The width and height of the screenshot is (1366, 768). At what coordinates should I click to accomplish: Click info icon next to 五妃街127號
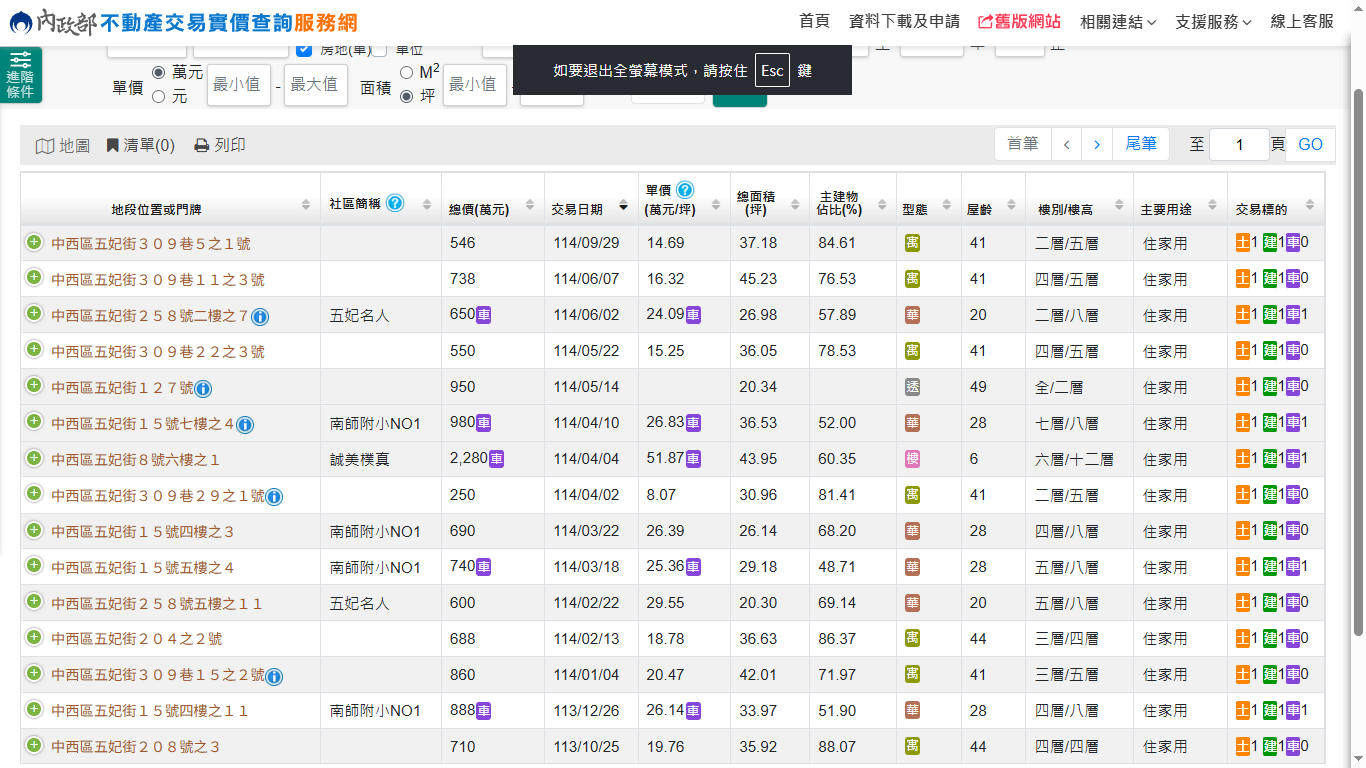(x=203, y=389)
